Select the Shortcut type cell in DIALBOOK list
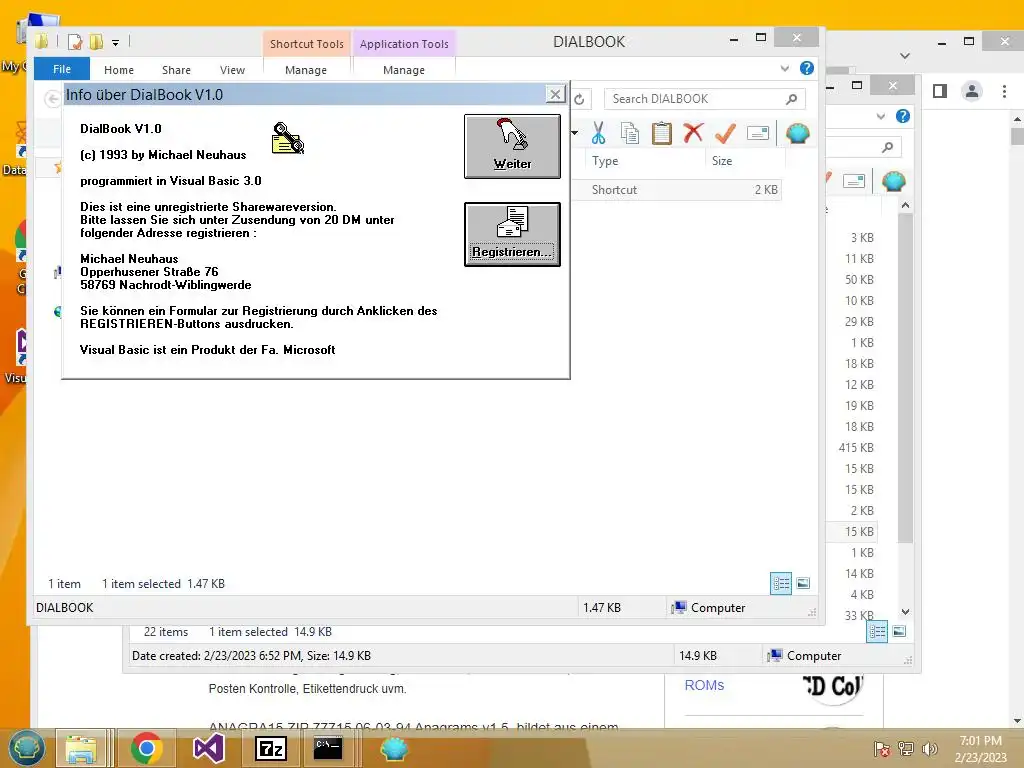The image size is (1024, 768). [x=614, y=189]
